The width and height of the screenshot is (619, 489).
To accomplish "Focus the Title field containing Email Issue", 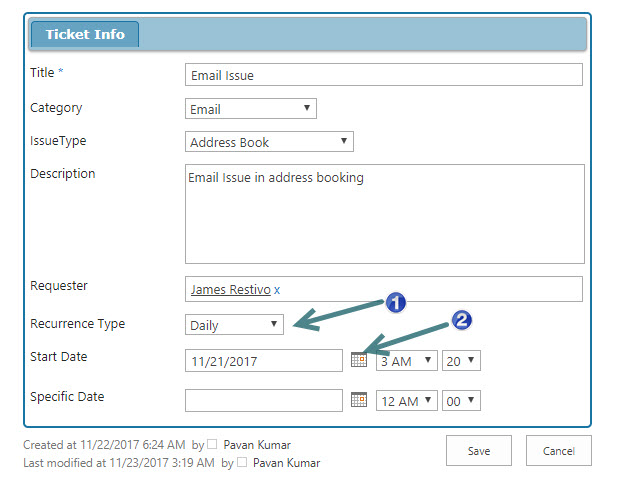I will pos(383,75).
